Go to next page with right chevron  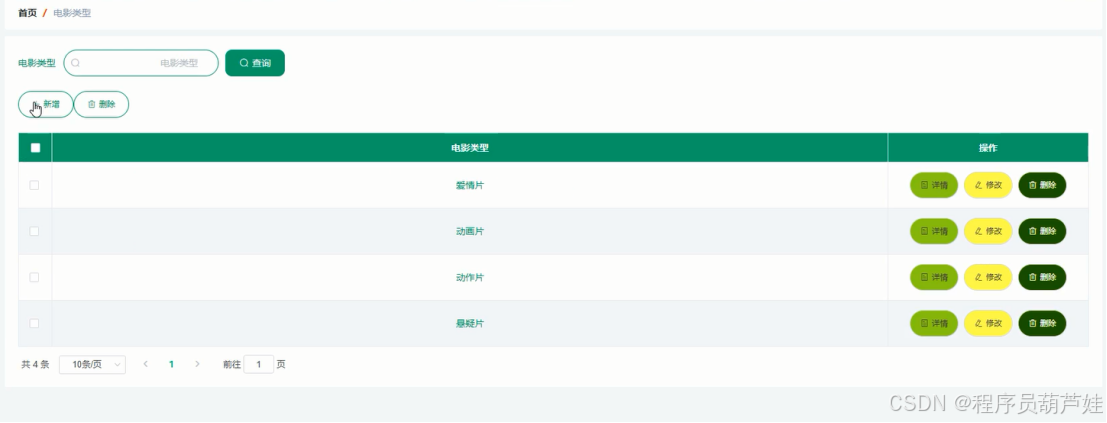[x=197, y=364]
